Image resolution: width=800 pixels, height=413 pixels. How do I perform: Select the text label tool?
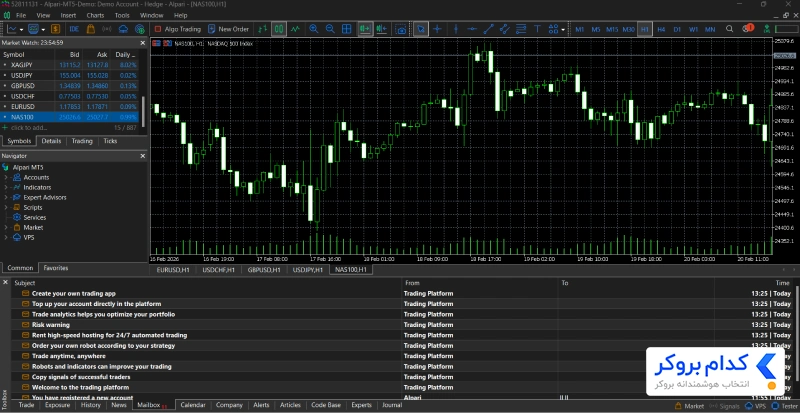point(537,29)
